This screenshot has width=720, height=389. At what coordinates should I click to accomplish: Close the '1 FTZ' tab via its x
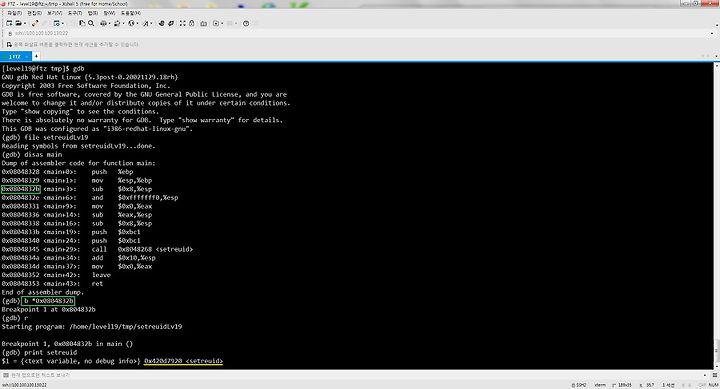[27, 56]
